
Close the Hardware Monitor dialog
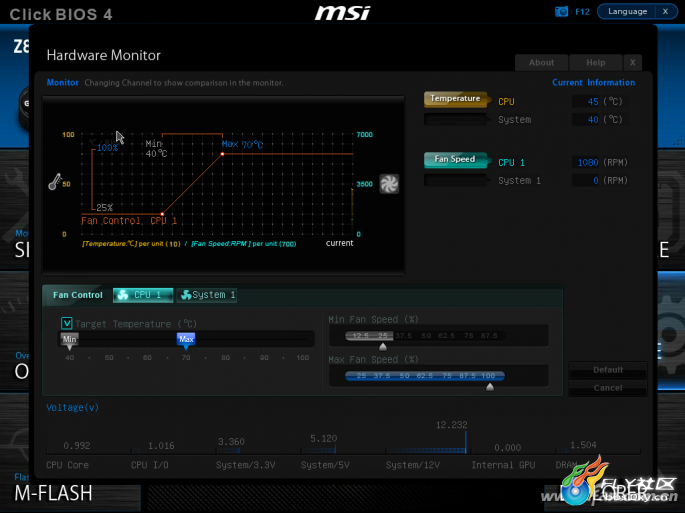point(633,62)
